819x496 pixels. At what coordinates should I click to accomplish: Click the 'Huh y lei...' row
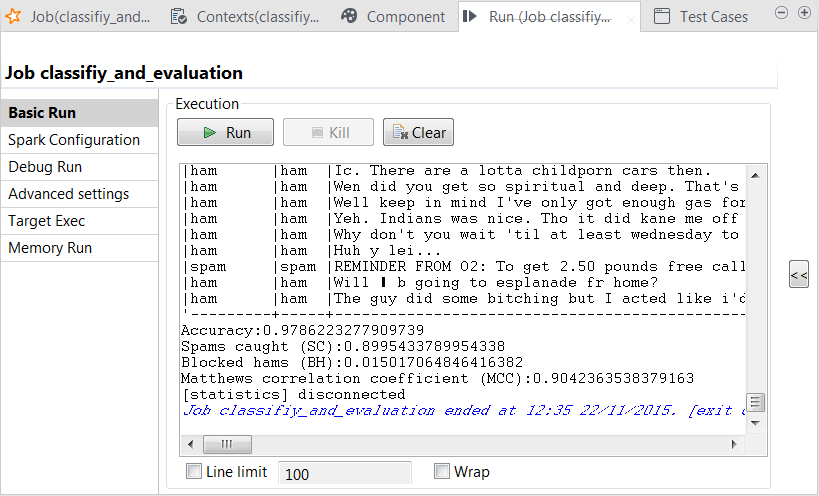[312, 251]
